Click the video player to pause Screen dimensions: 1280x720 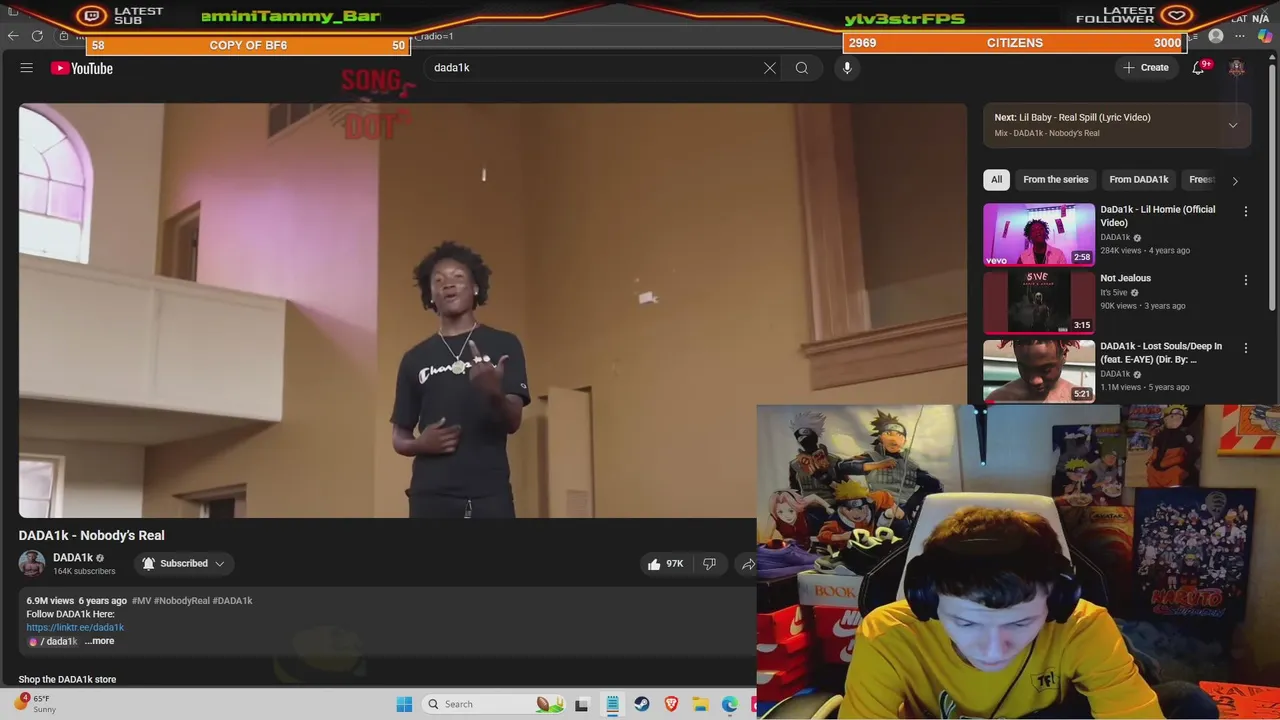[492, 310]
